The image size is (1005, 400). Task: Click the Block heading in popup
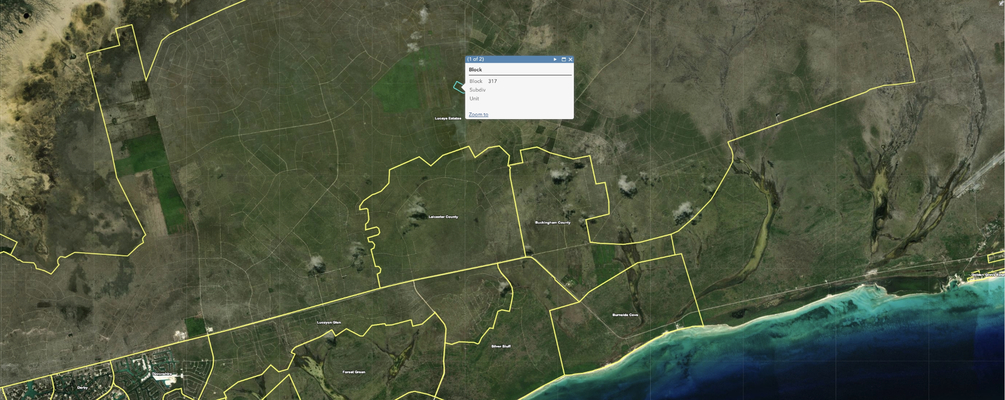[475, 70]
